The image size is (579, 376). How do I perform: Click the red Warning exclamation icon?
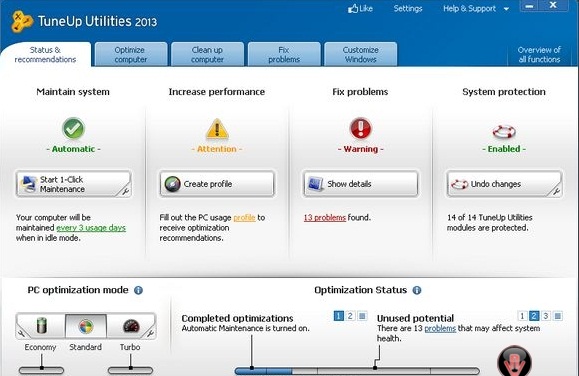[x=360, y=128]
